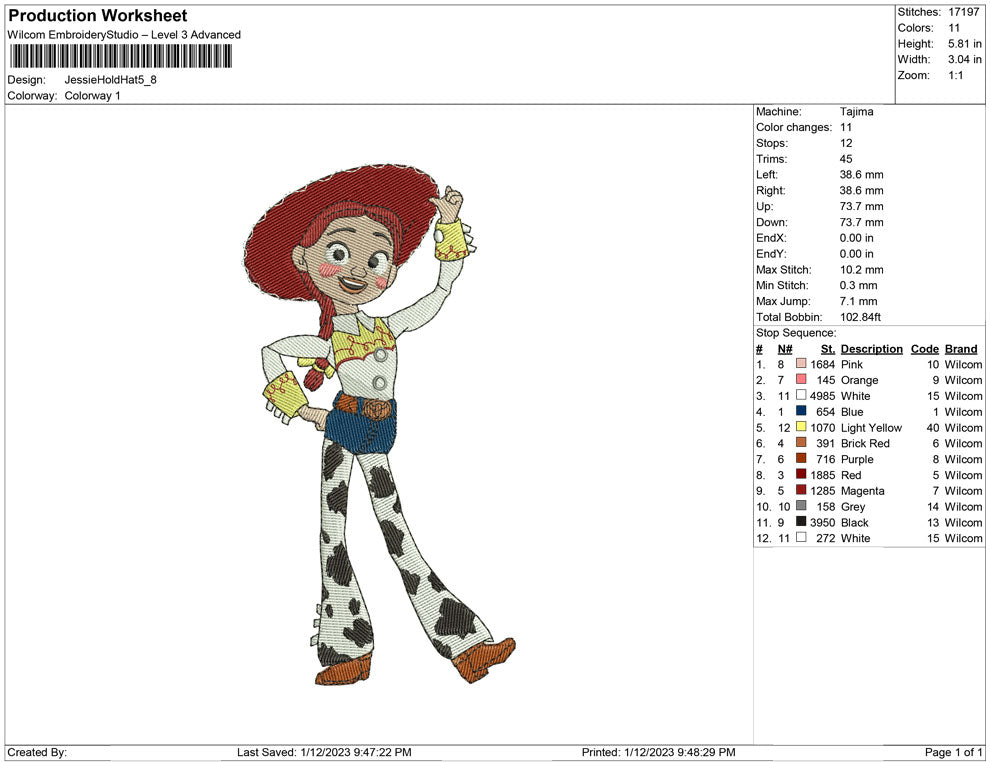Click the Grey swatch in row 10
990x762 pixels.
[x=800, y=506]
